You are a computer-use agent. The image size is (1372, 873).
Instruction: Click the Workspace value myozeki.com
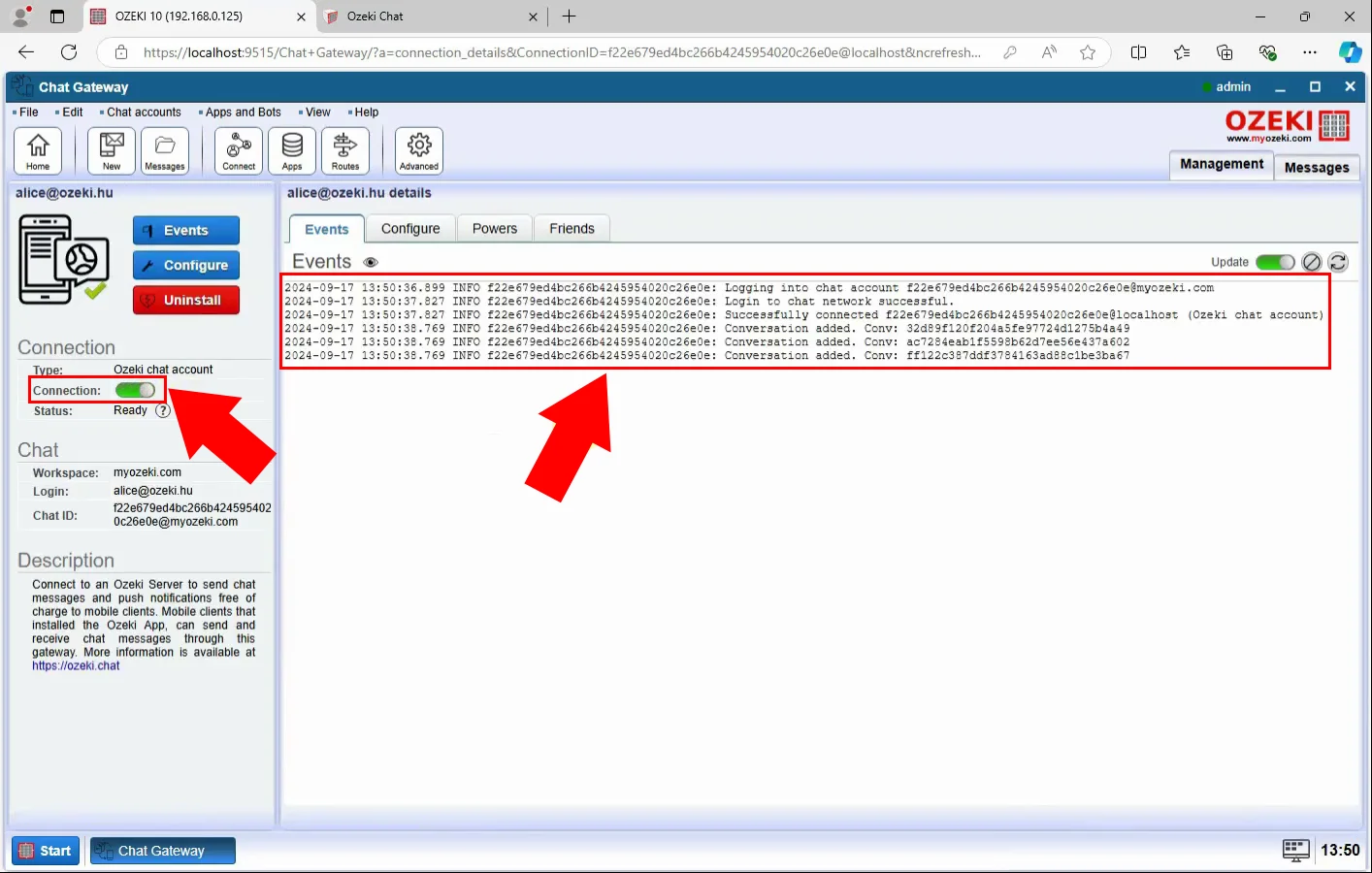147,472
